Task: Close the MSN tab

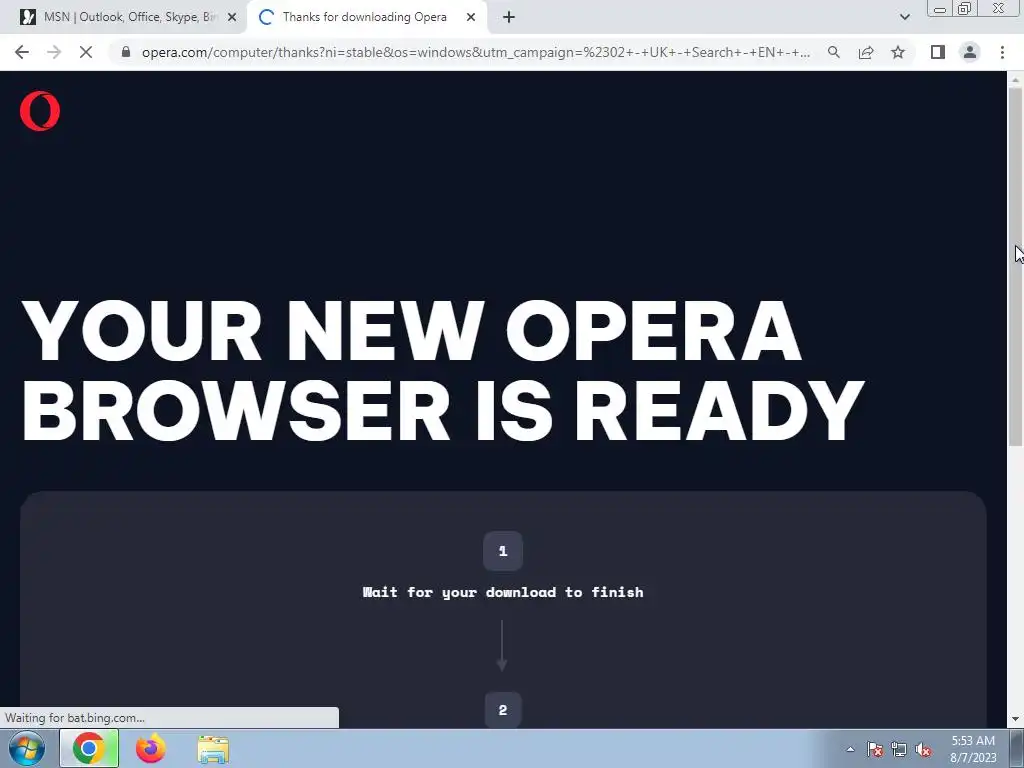Action: [x=232, y=17]
